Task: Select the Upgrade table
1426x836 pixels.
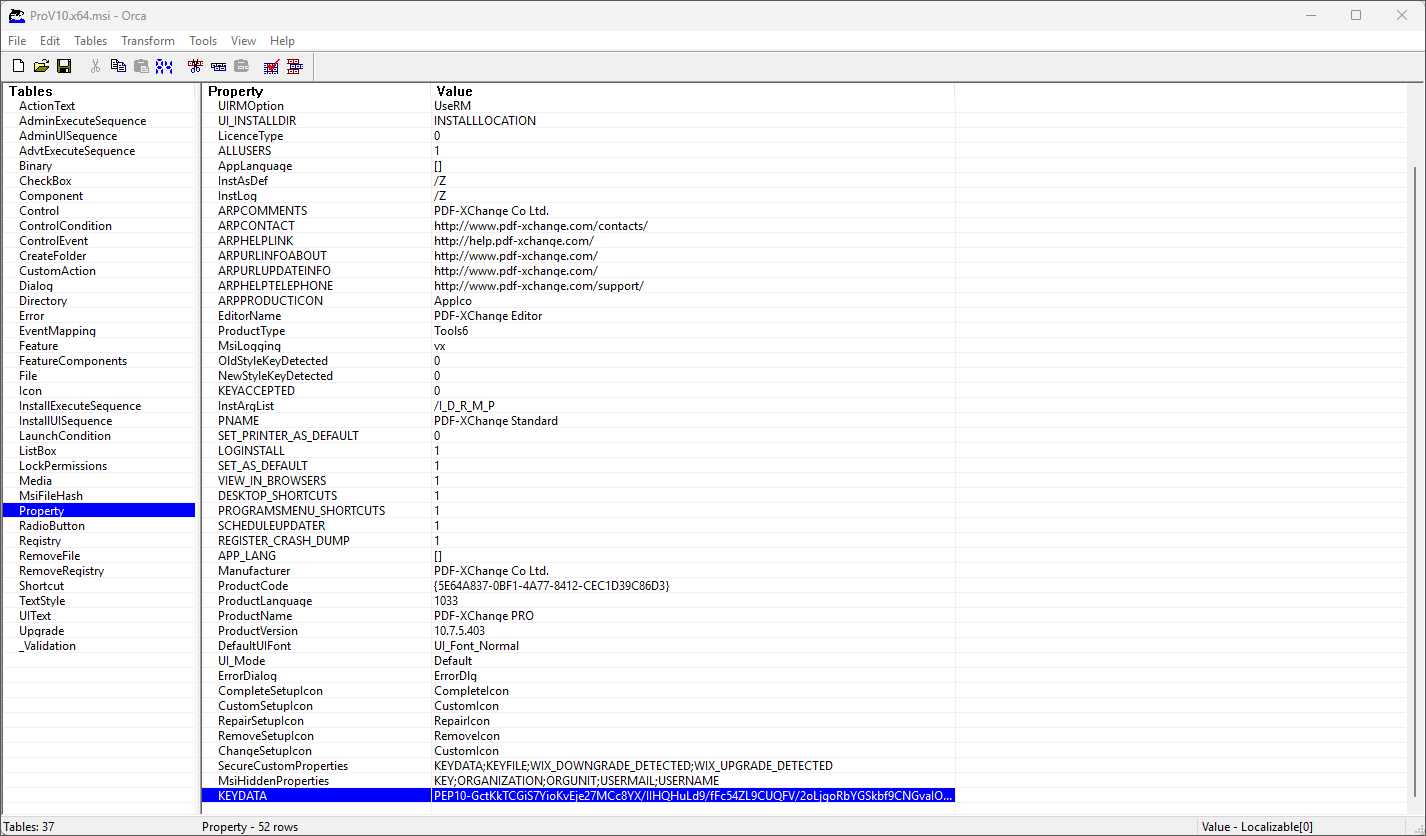Action: click(41, 631)
